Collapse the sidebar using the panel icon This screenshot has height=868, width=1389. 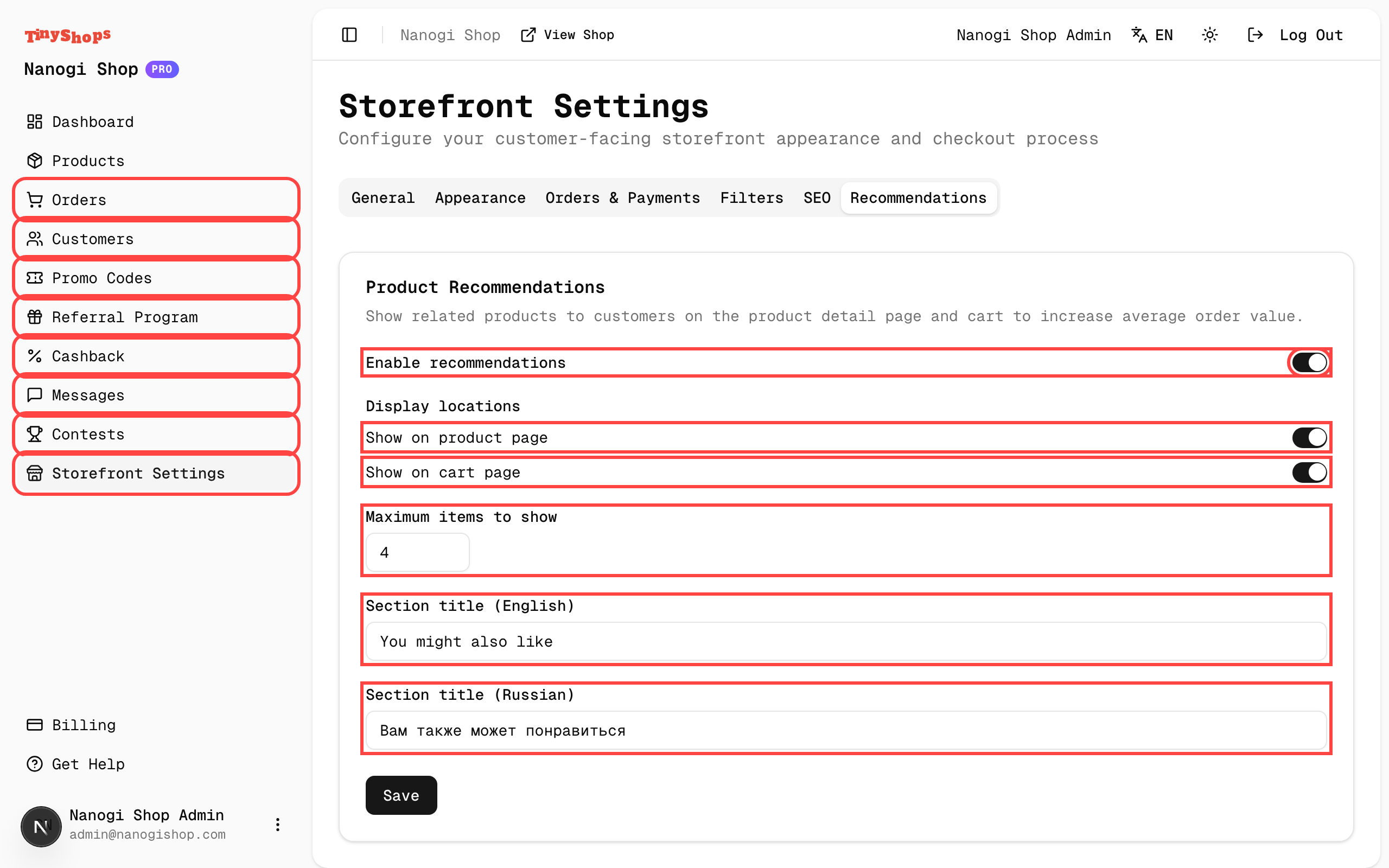[x=349, y=35]
